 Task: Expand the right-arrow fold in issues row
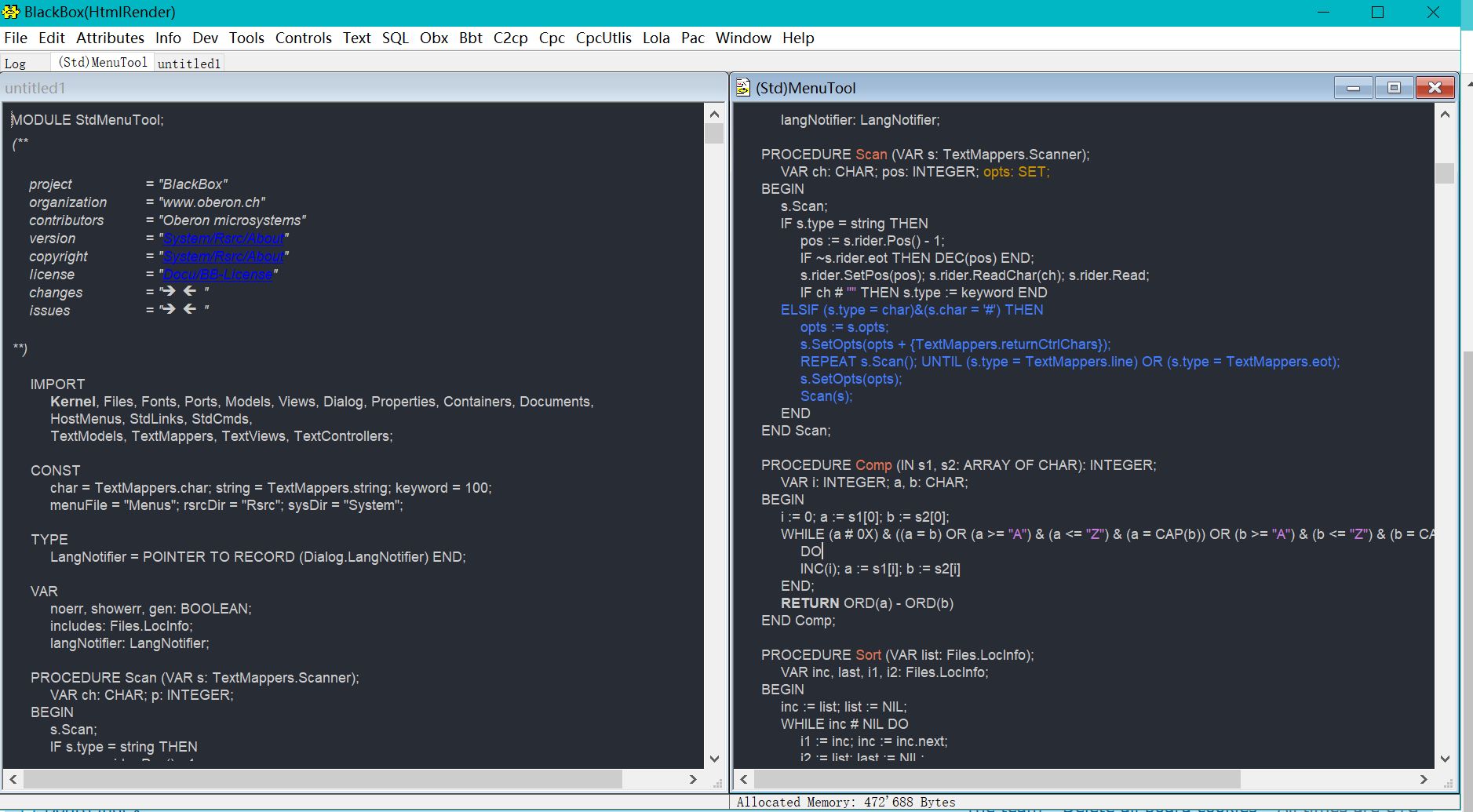pos(168,309)
